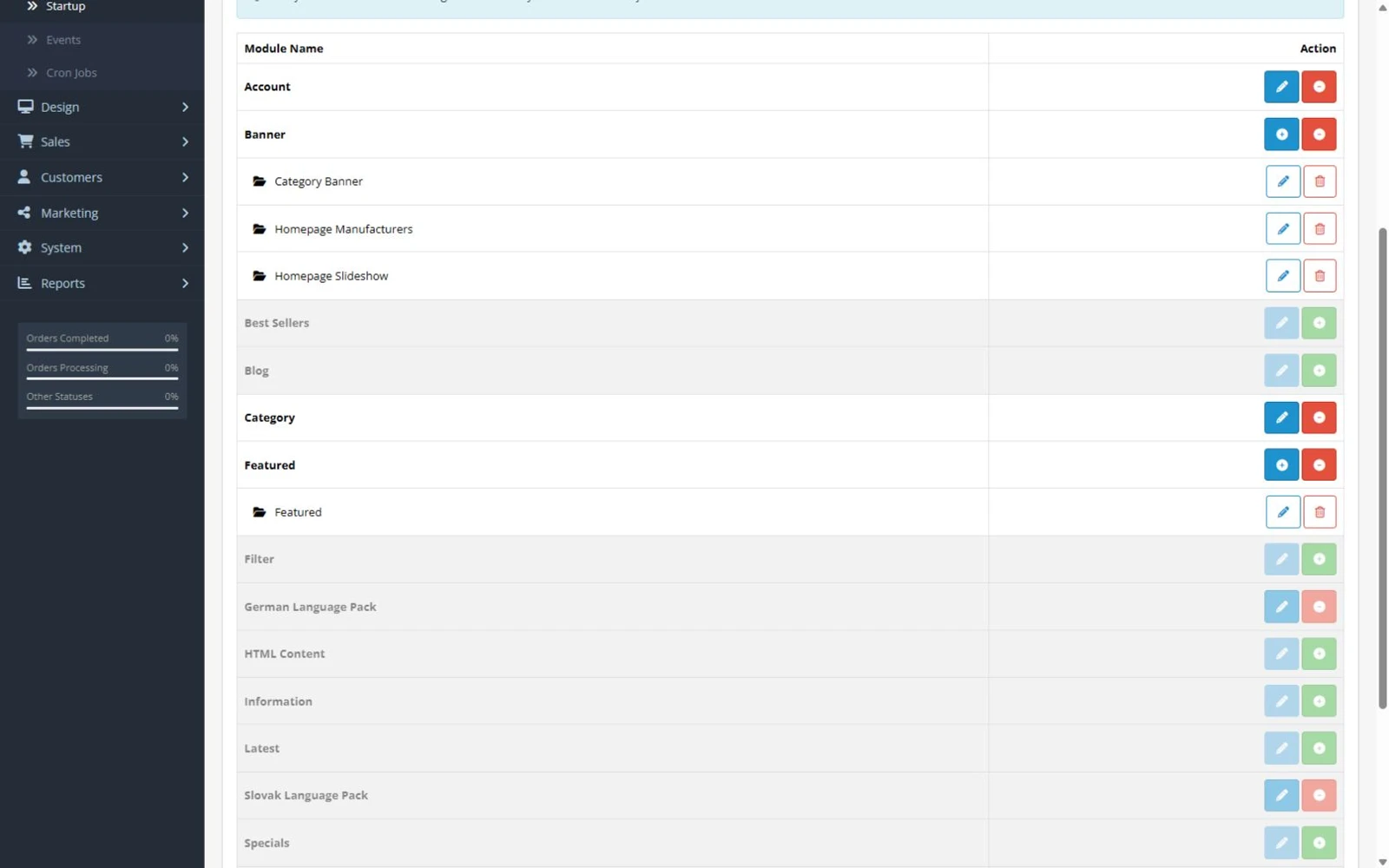Image resolution: width=1389 pixels, height=868 pixels.
Task: Expand the Design sidebar menu
Action: (x=102, y=107)
